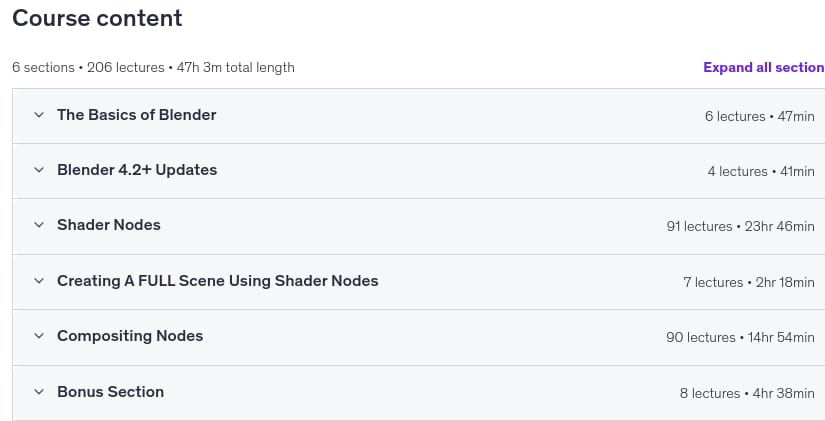Screen dimensions: 825x421
Task: Select the Blender 4.2+ Updates section title
Action: (x=137, y=170)
